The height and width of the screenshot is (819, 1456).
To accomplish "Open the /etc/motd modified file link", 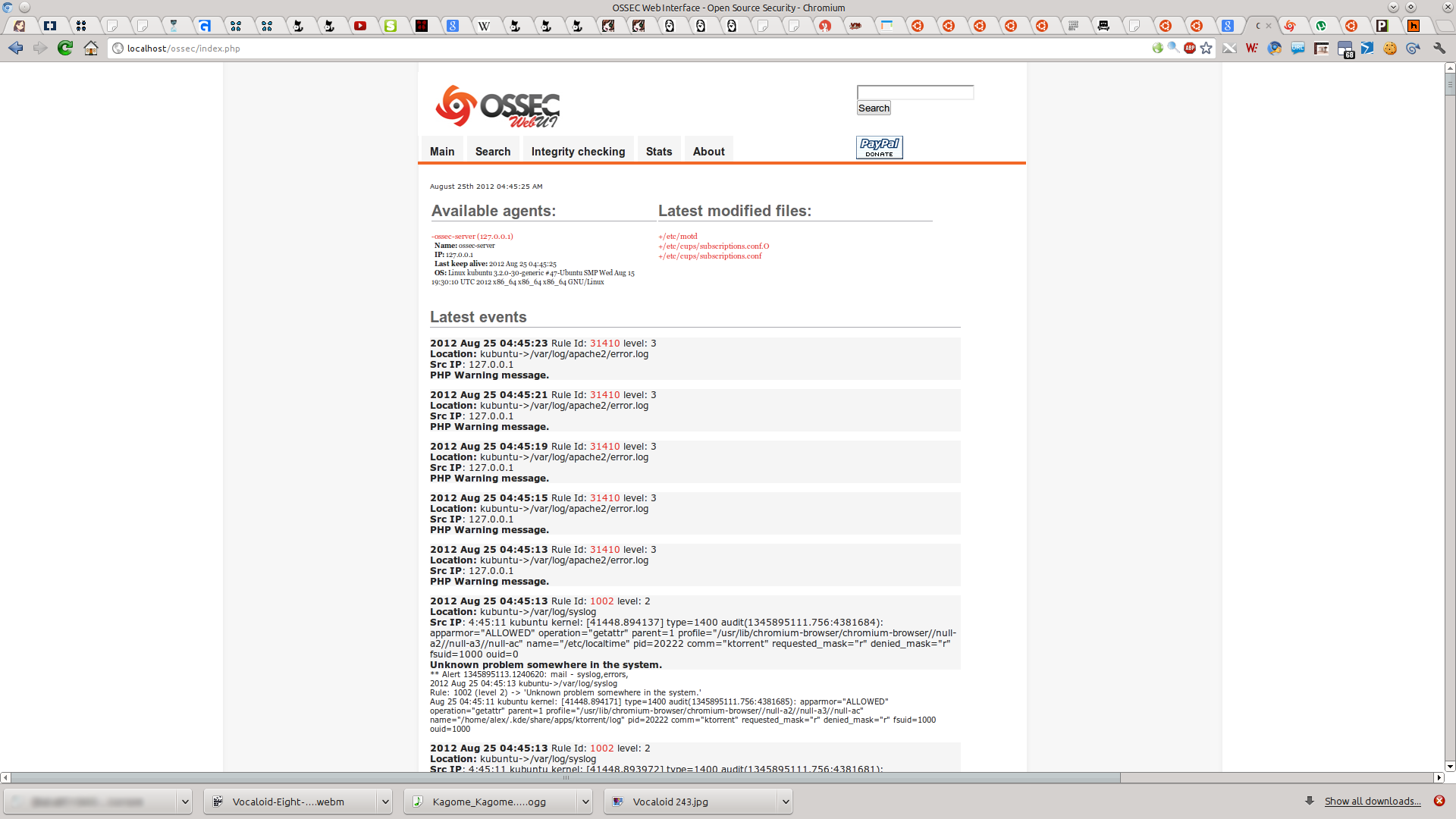I will coord(678,237).
